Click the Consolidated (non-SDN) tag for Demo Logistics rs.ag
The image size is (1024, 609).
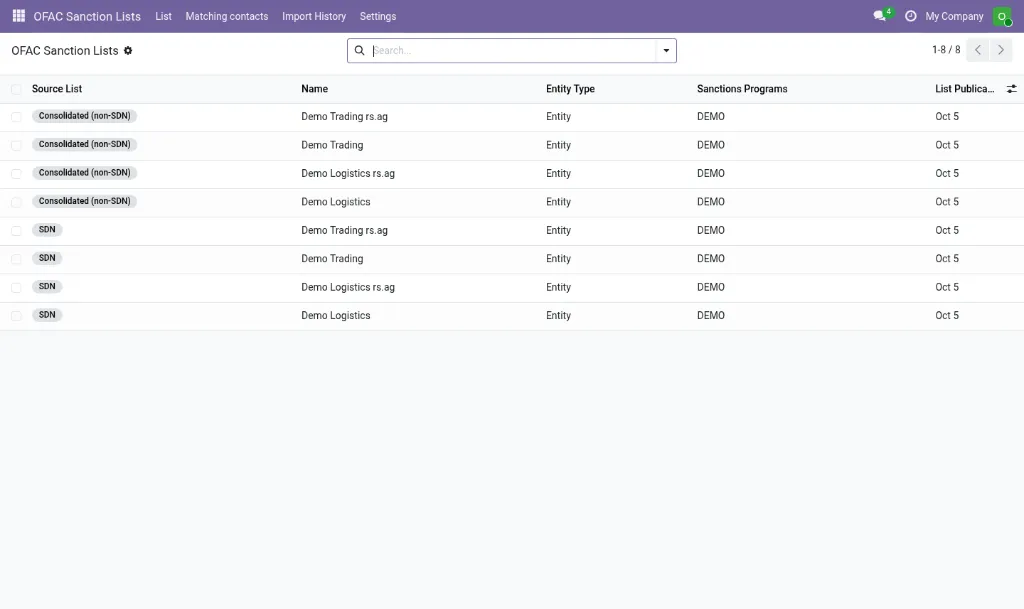pos(84,172)
